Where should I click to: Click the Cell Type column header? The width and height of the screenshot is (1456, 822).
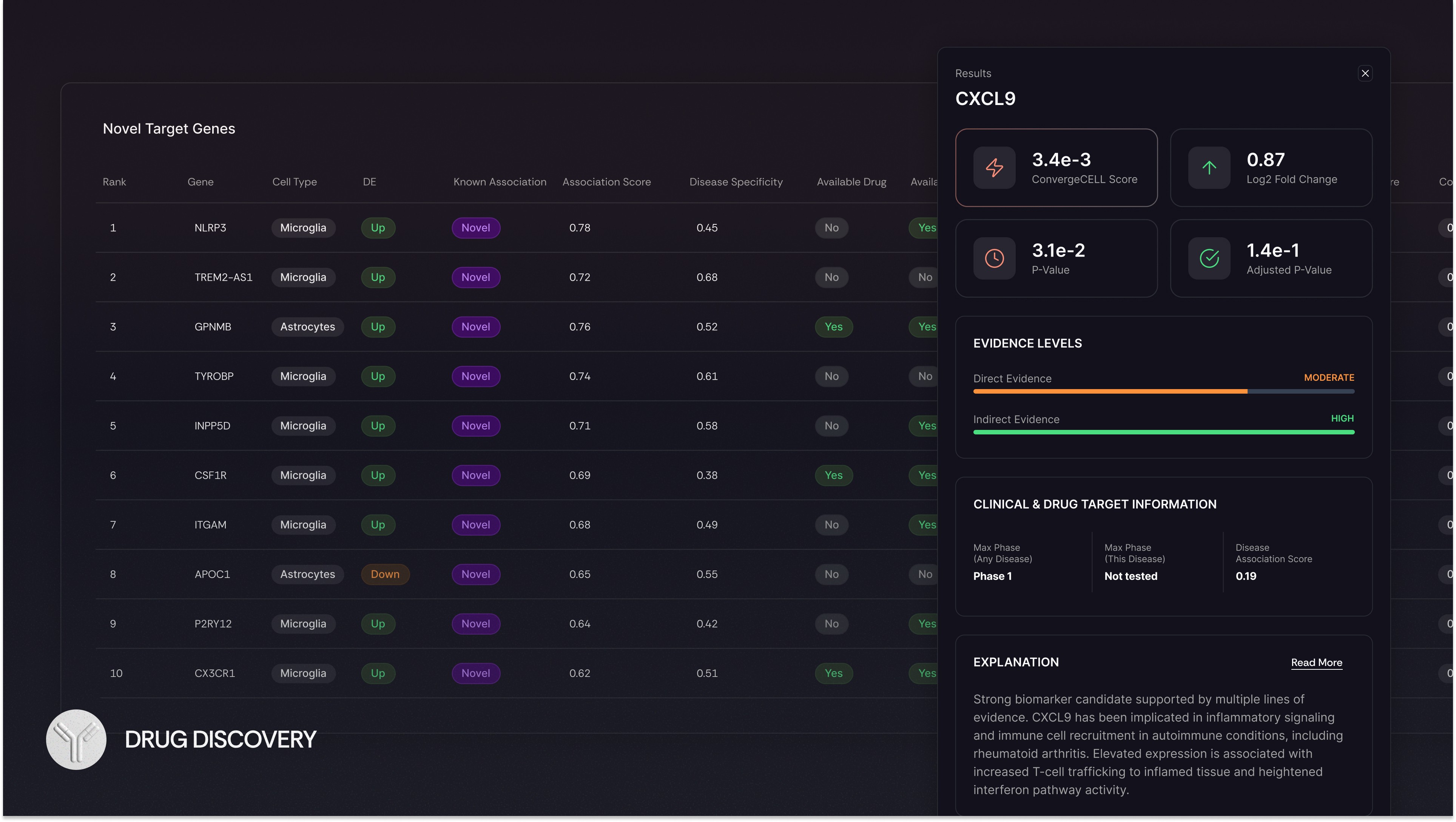[x=294, y=182]
